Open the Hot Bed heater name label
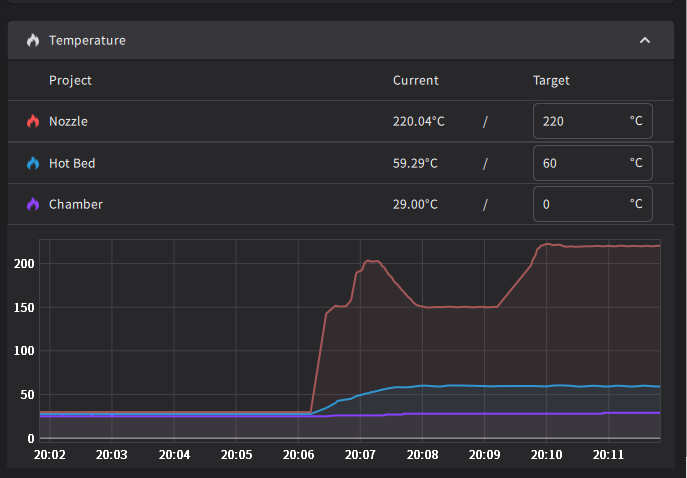687x478 pixels. click(72, 163)
